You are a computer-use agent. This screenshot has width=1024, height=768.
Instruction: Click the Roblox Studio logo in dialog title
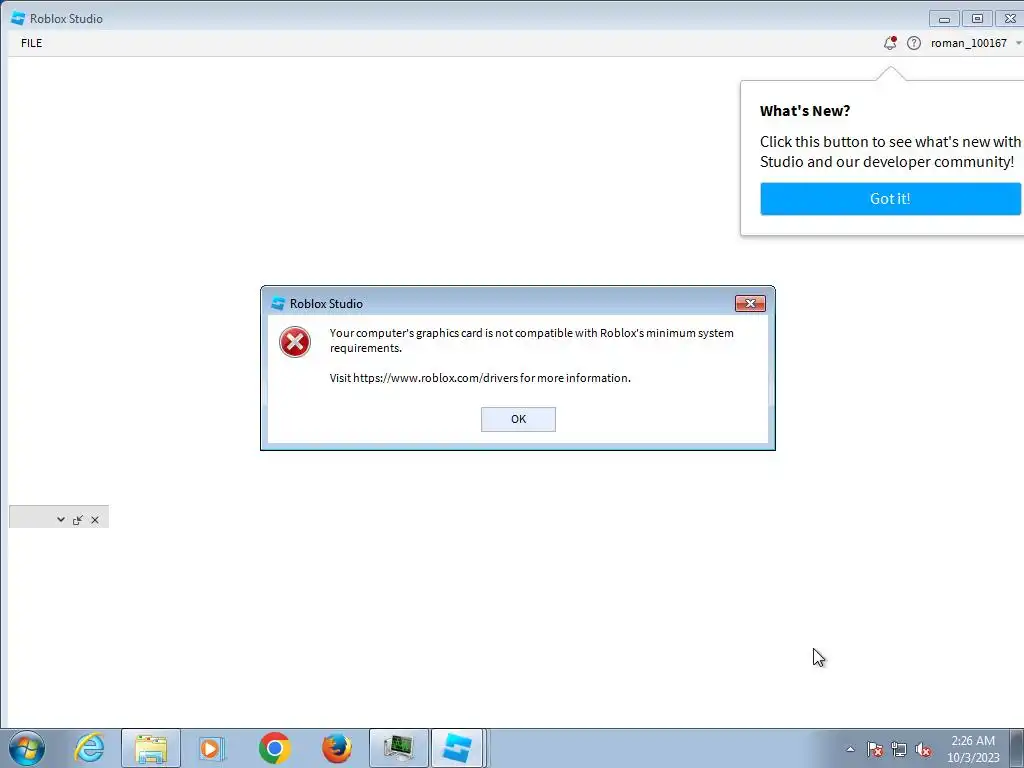(x=278, y=304)
